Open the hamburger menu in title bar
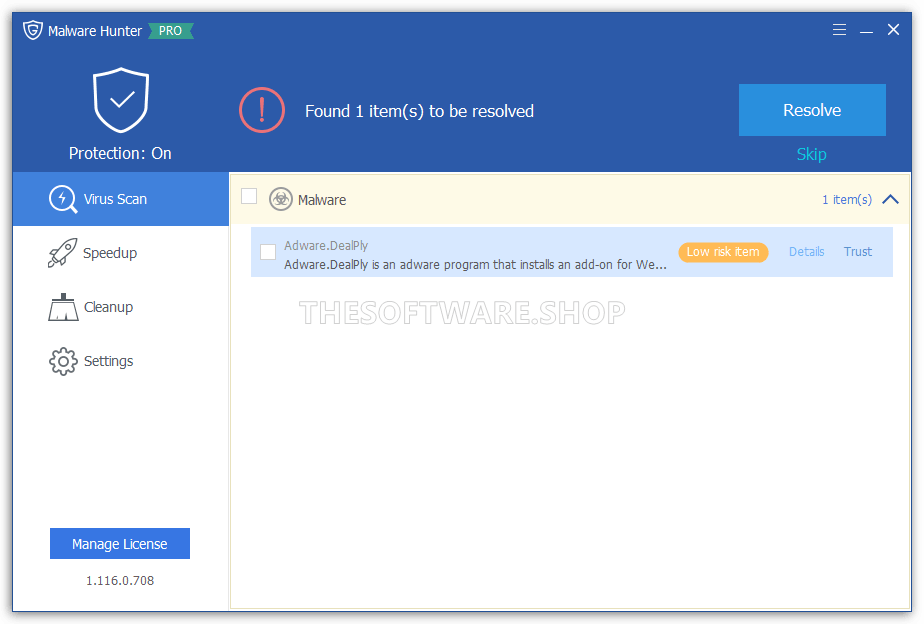 [x=839, y=29]
